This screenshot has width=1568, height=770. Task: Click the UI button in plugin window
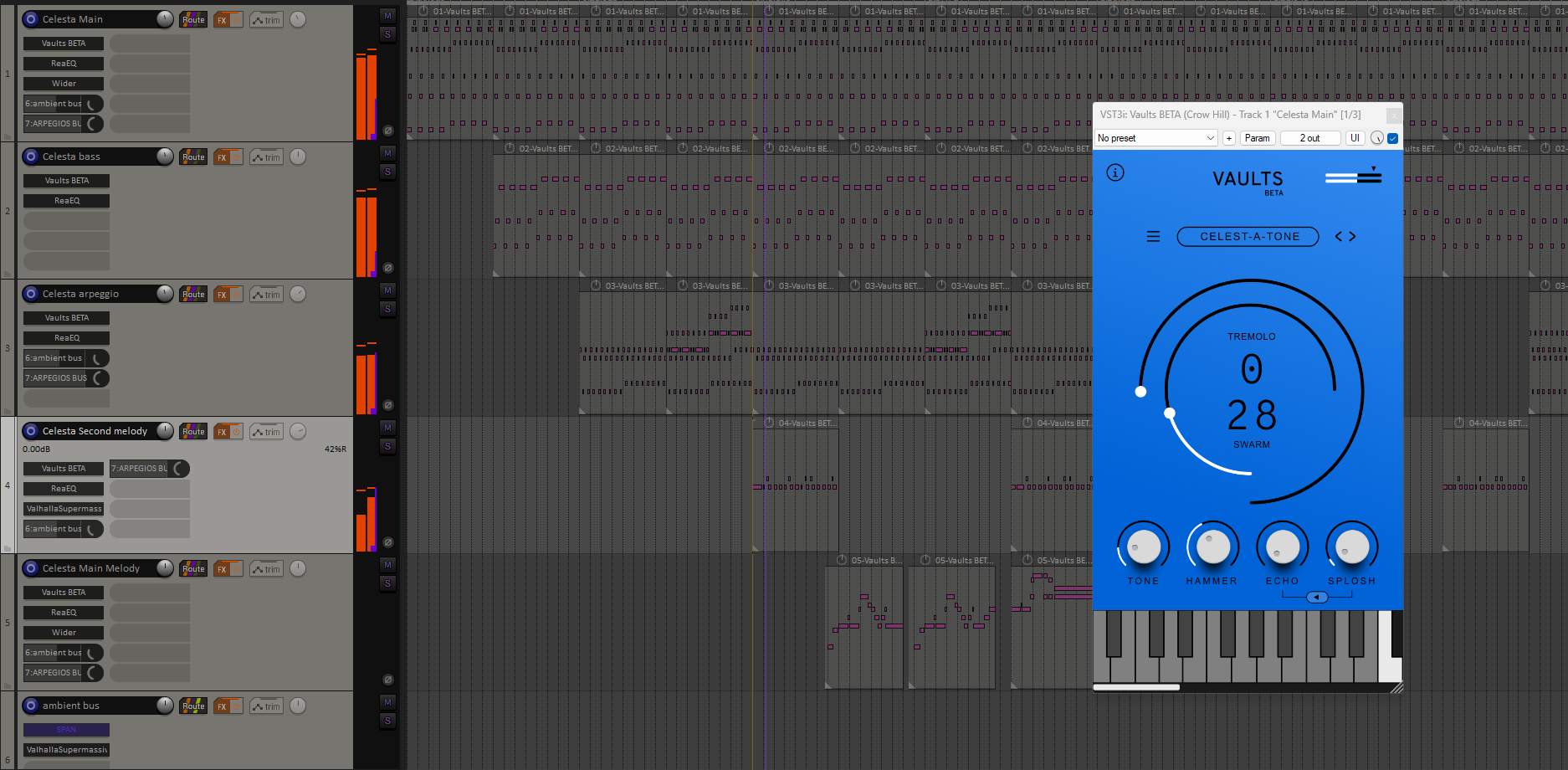pyautogui.click(x=1355, y=138)
